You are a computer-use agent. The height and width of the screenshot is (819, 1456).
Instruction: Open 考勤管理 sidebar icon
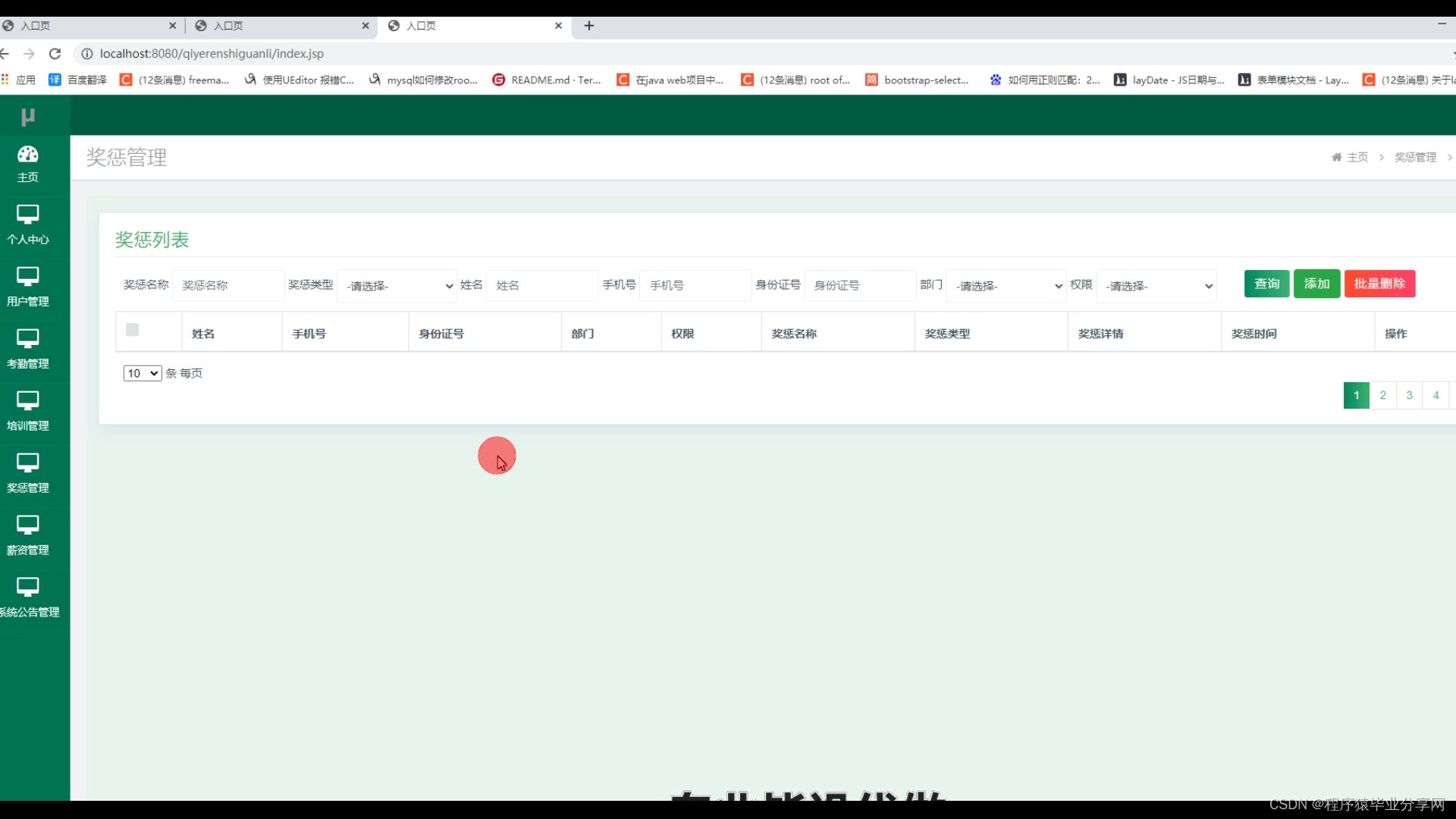[28, 340]
